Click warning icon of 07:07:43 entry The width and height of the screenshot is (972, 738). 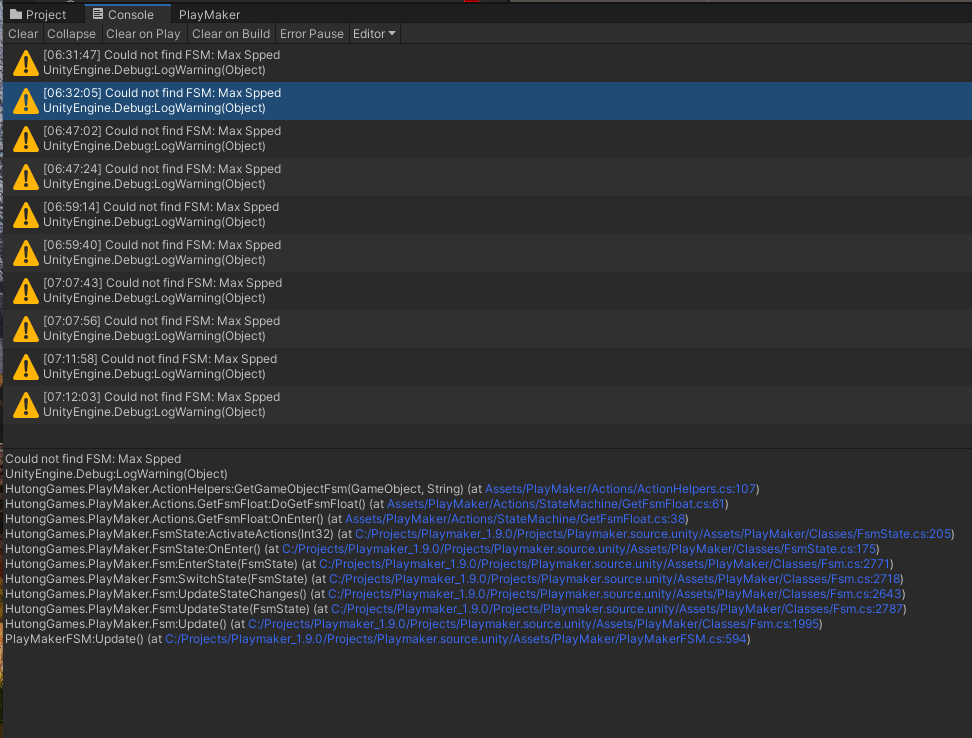25,291
